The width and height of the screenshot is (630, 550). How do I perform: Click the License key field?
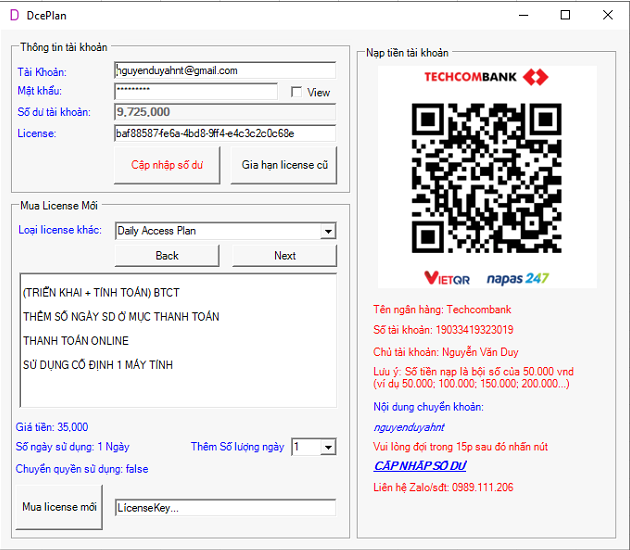[225, 133]
